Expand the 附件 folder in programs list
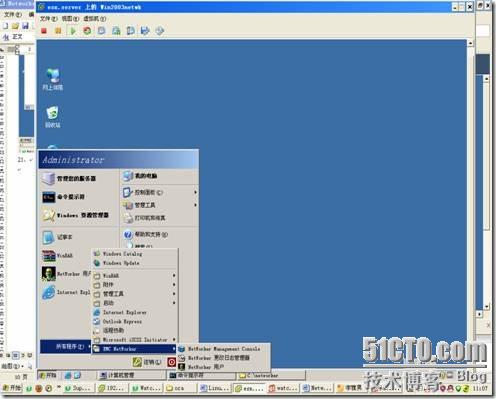The image size is (496, 399). click(x=135, y=285)
